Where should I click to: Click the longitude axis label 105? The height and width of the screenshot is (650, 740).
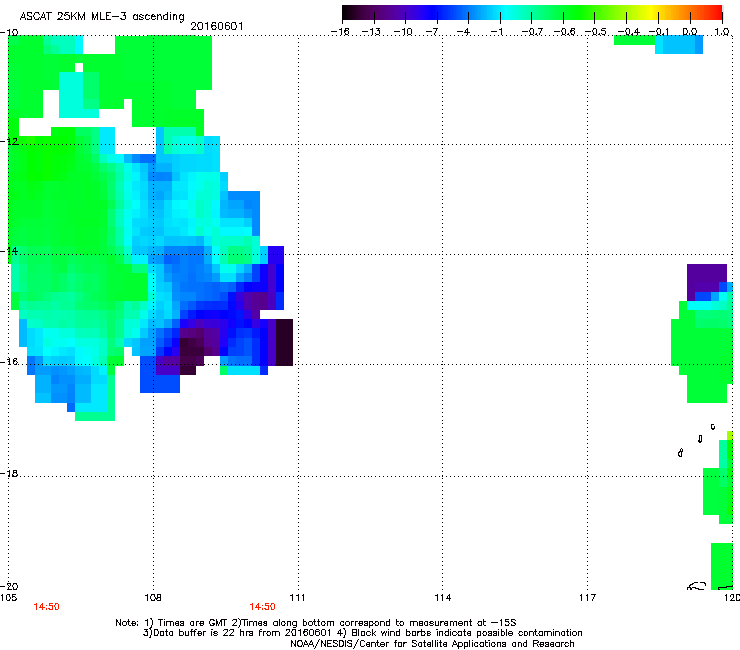pyautogui.click(x=8, y=598)
